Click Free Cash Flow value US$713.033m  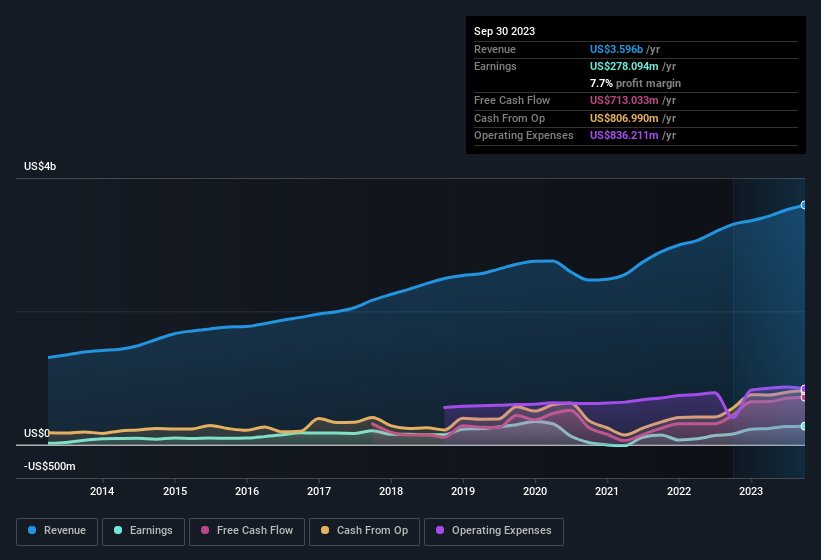[x=624, y=100]
